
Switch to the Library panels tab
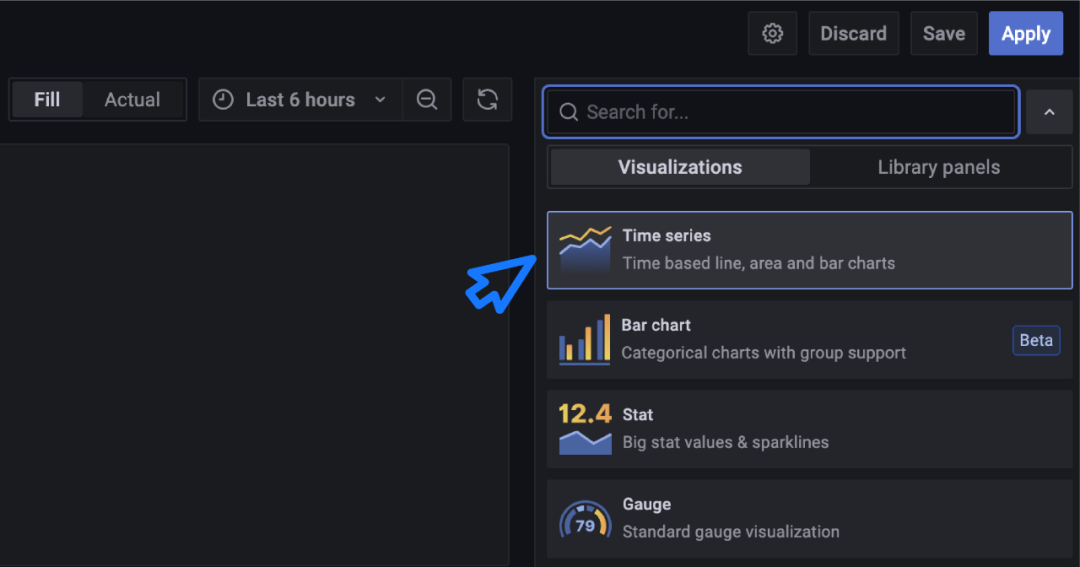click(938, 167)
